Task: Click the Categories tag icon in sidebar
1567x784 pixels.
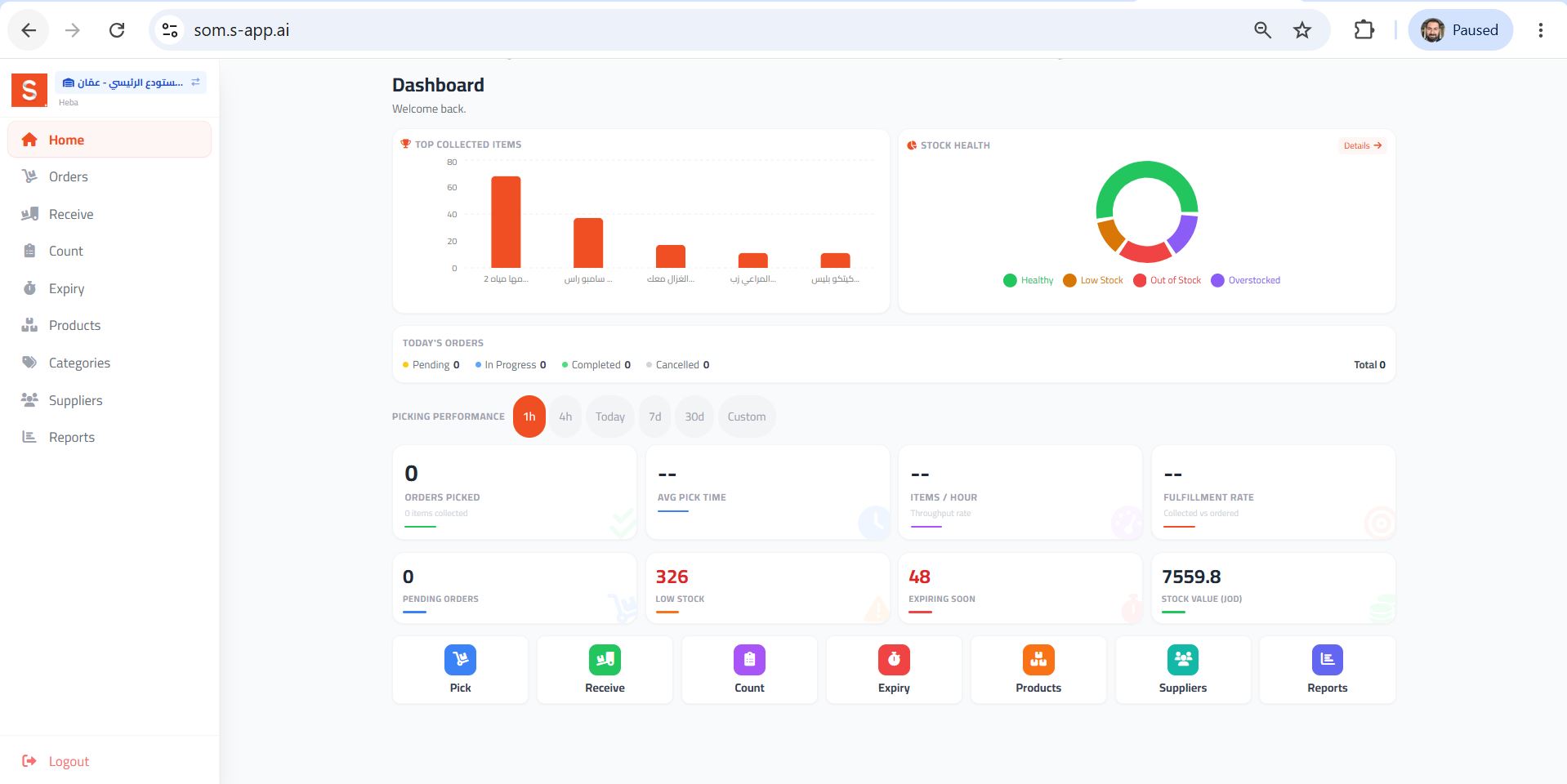Action: tap(29, 363)
